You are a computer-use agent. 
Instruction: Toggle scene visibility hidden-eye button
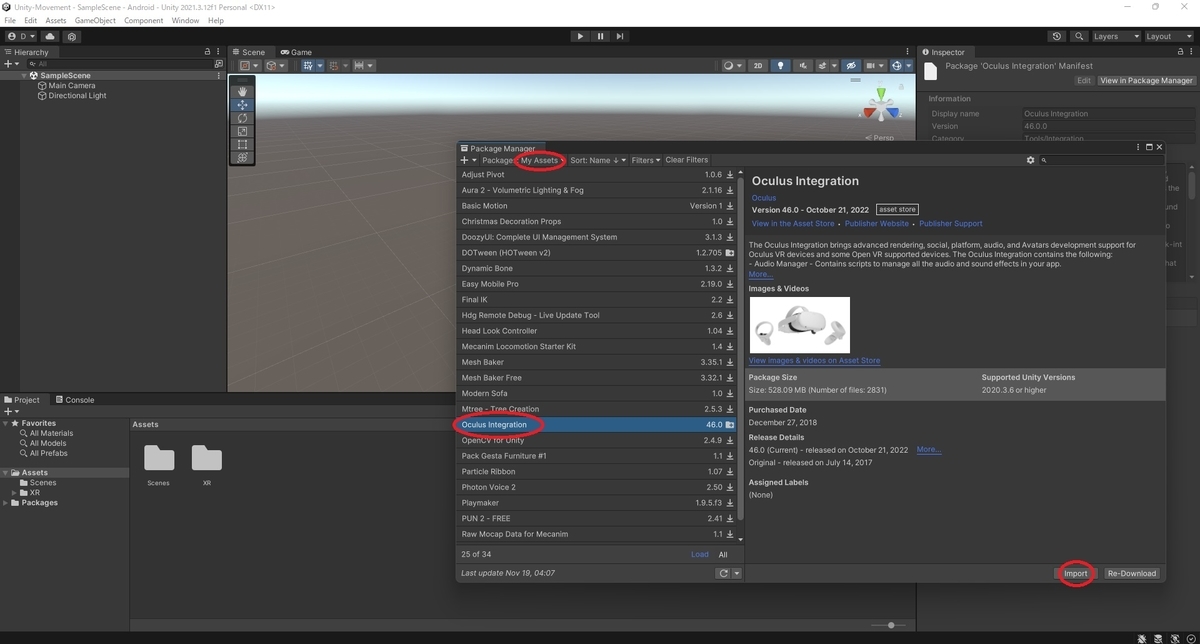851,66
